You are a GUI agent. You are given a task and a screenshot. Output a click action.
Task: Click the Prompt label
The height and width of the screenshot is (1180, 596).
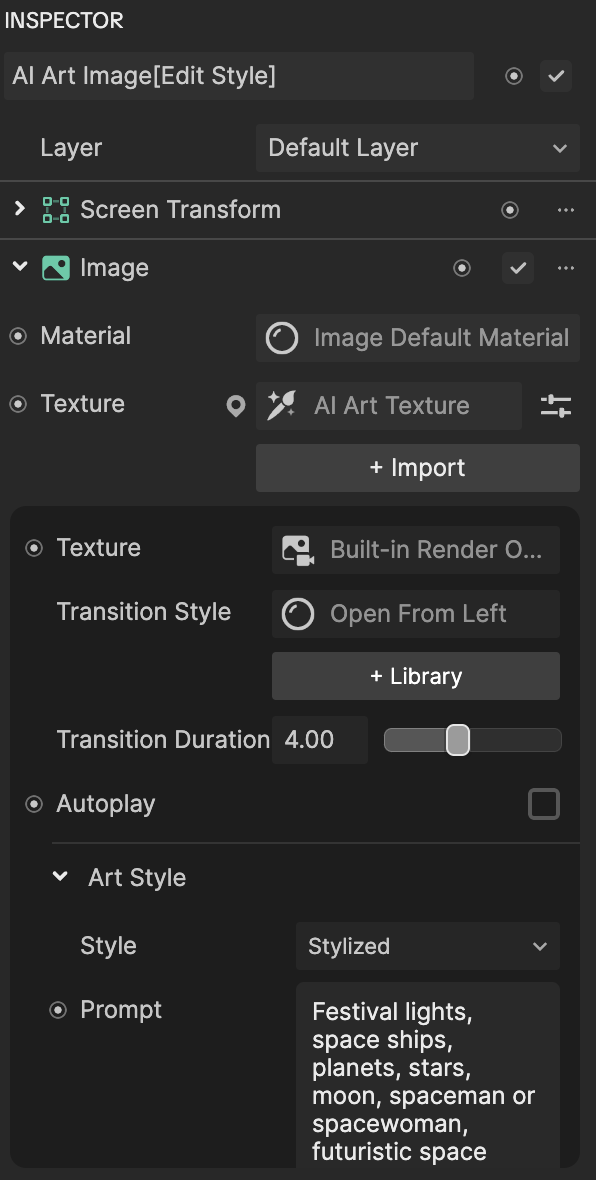(121, 1010)
